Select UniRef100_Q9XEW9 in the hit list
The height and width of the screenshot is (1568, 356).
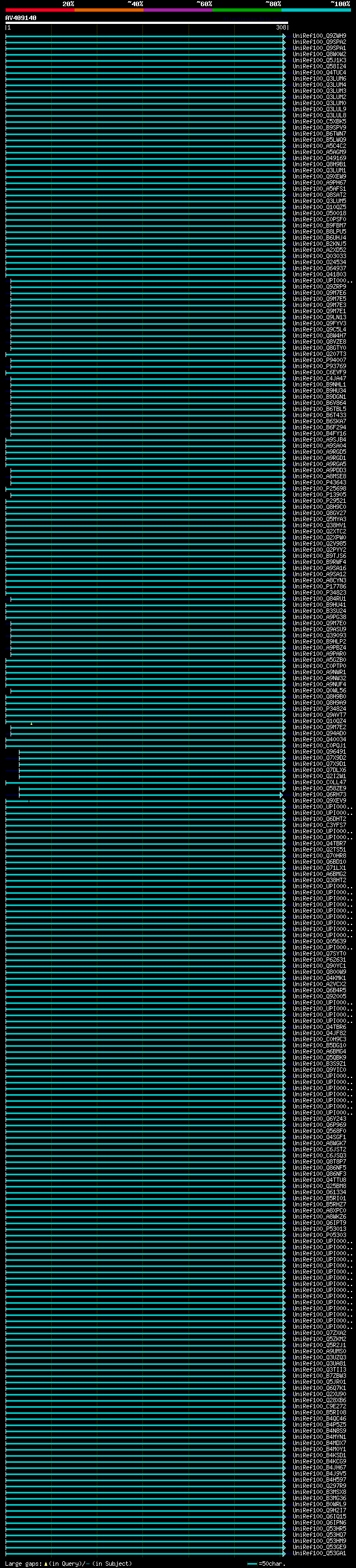click(319, 176)
